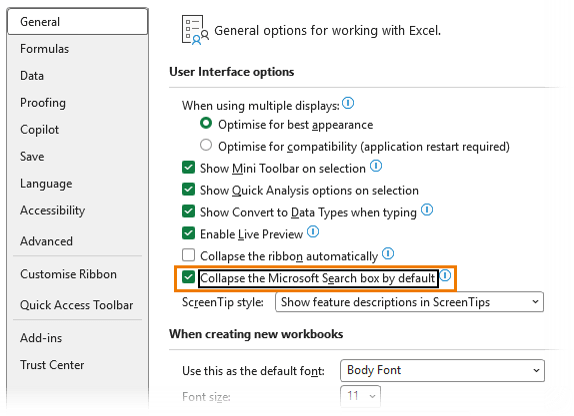Screen dimensions: 574x416
Task: Disable Show Convert to Data Types when typing
Action: 189,212
